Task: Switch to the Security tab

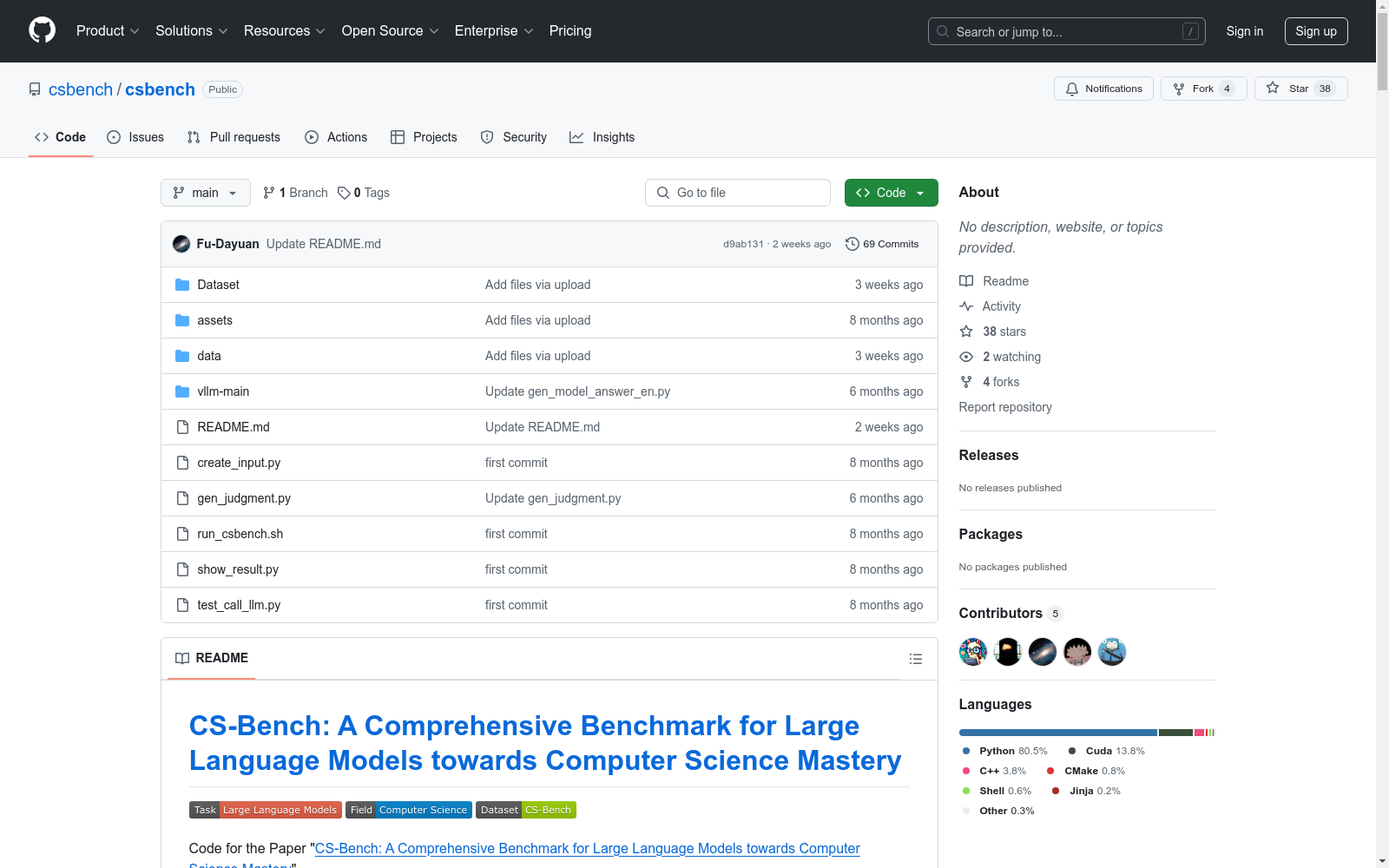Action: (x=514, y=137)
